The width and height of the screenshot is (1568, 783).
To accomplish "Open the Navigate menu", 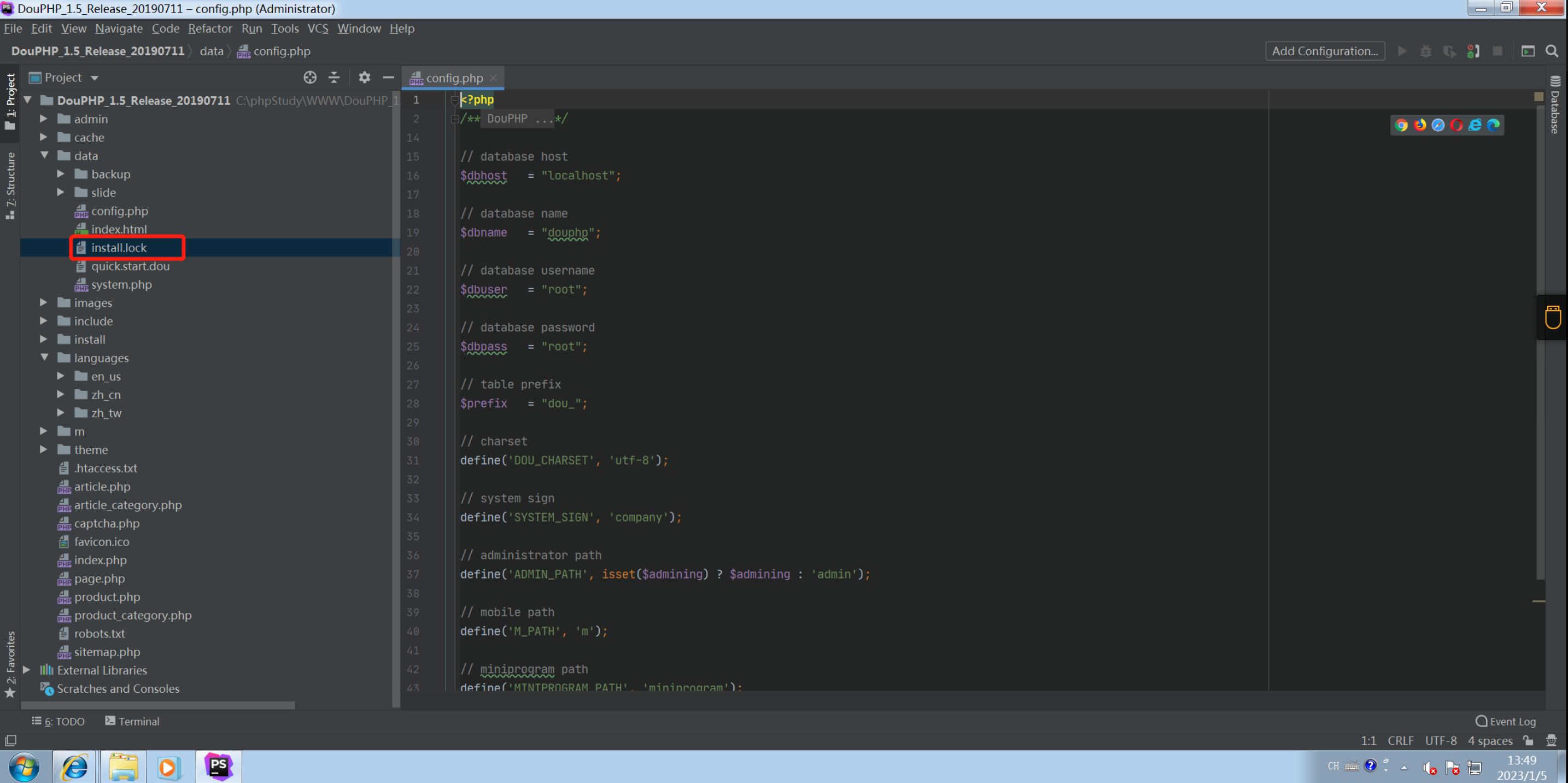I will (119, 28).
